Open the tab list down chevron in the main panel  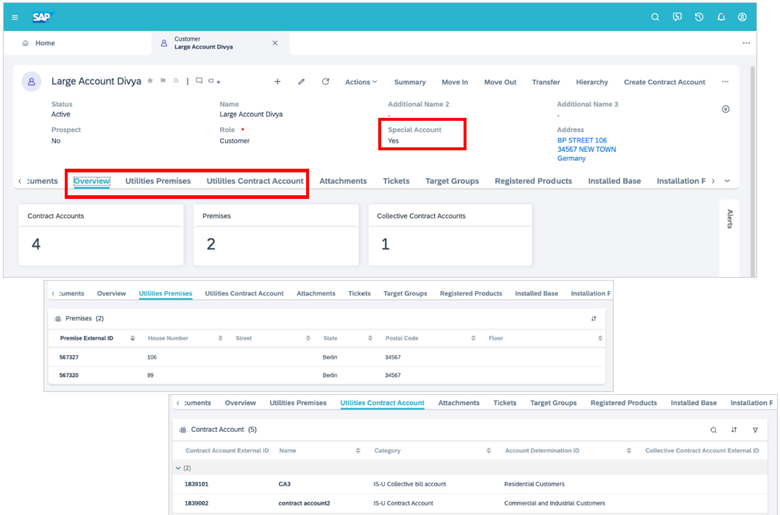[x=727, y=181]
